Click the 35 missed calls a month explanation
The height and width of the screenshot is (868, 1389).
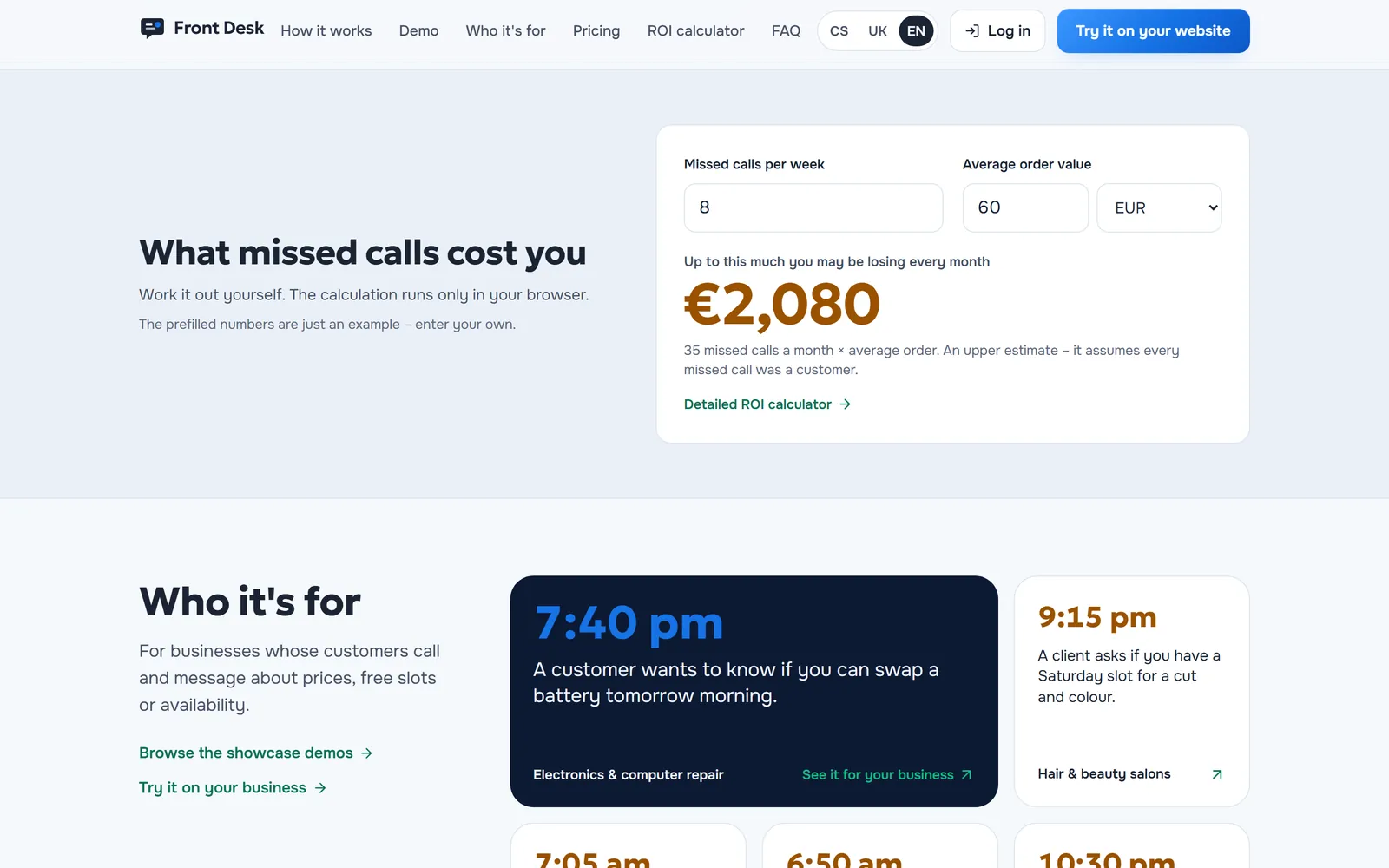point(931,360)
